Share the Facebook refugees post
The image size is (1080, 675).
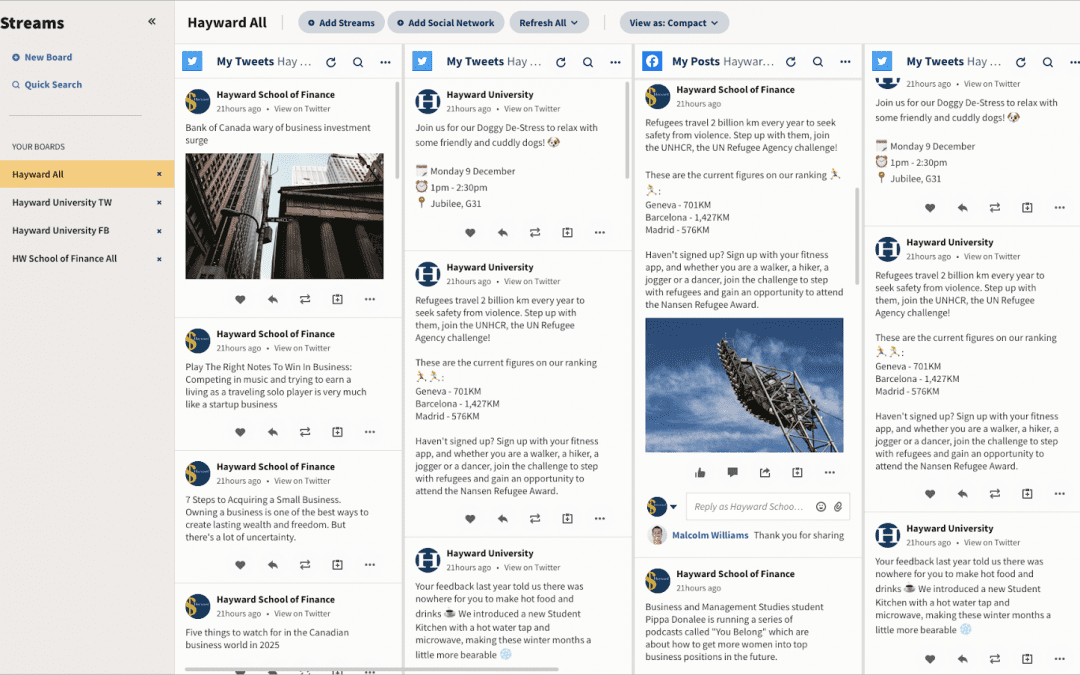pos(765,472)
